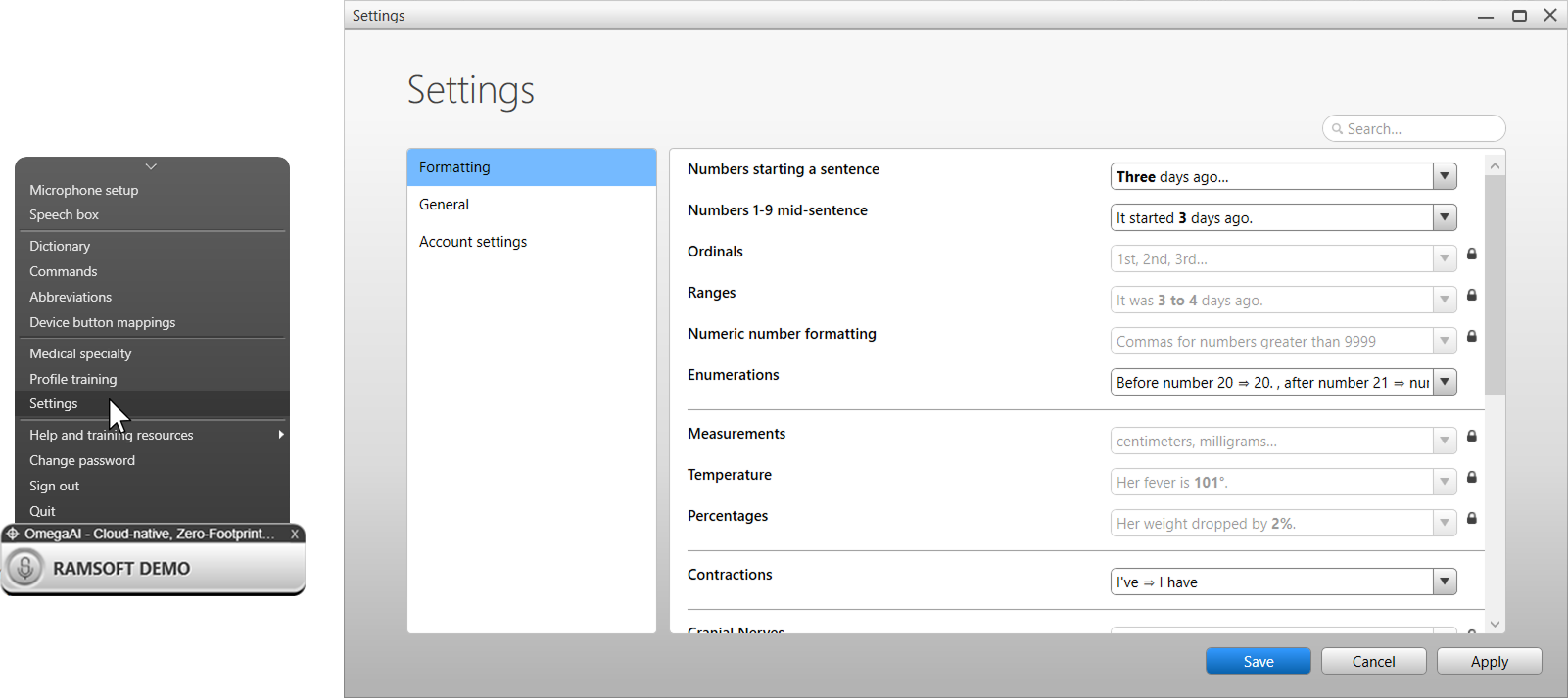This screenshot has height=698, width=1568.
Task: Click lock icon for Numeric number formatting
Action: coord(1471,336)
